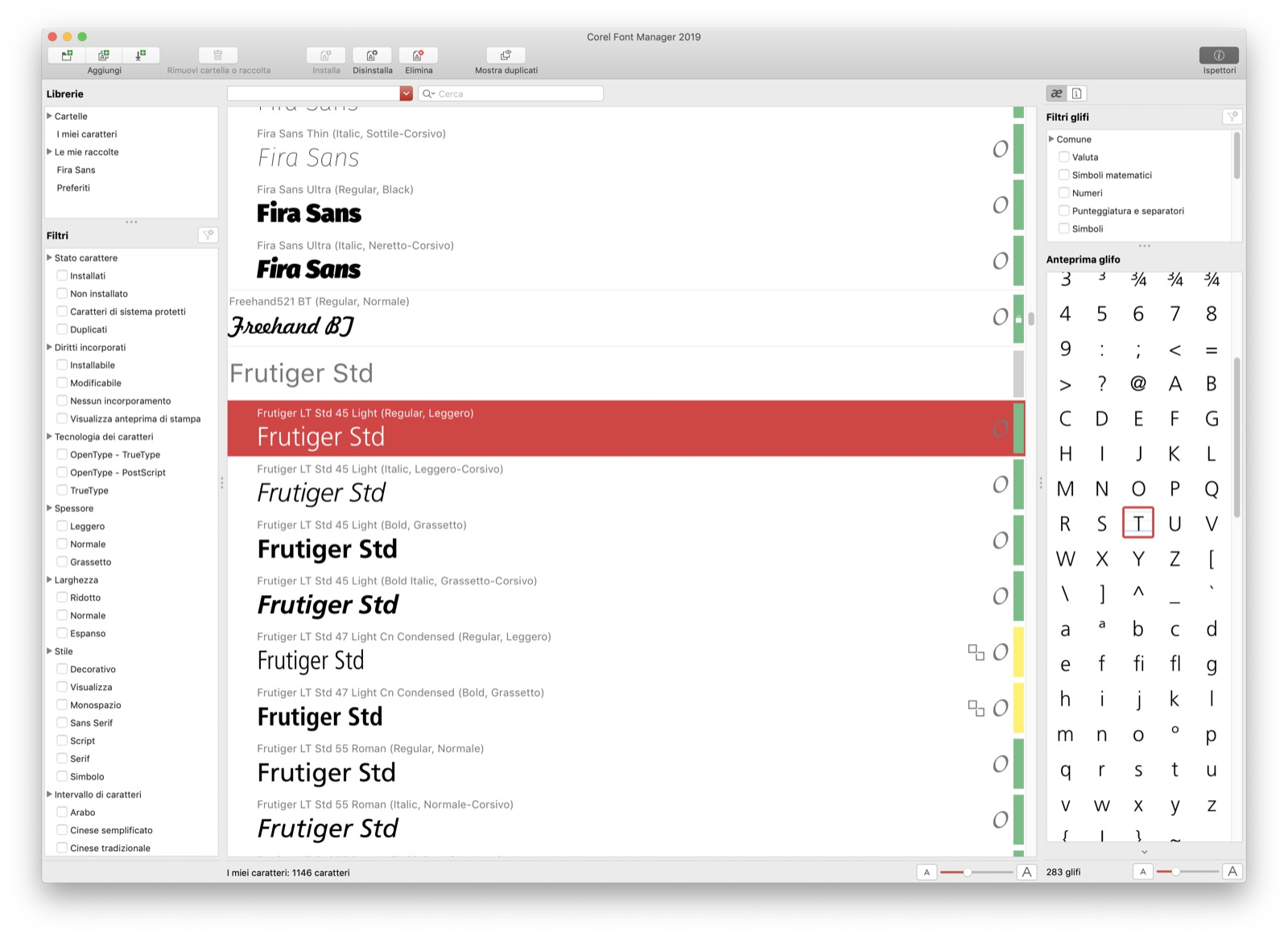Click the font list vertical scrollbar
Screen dimensions: 1288x938
click(x=1031, y=319)
